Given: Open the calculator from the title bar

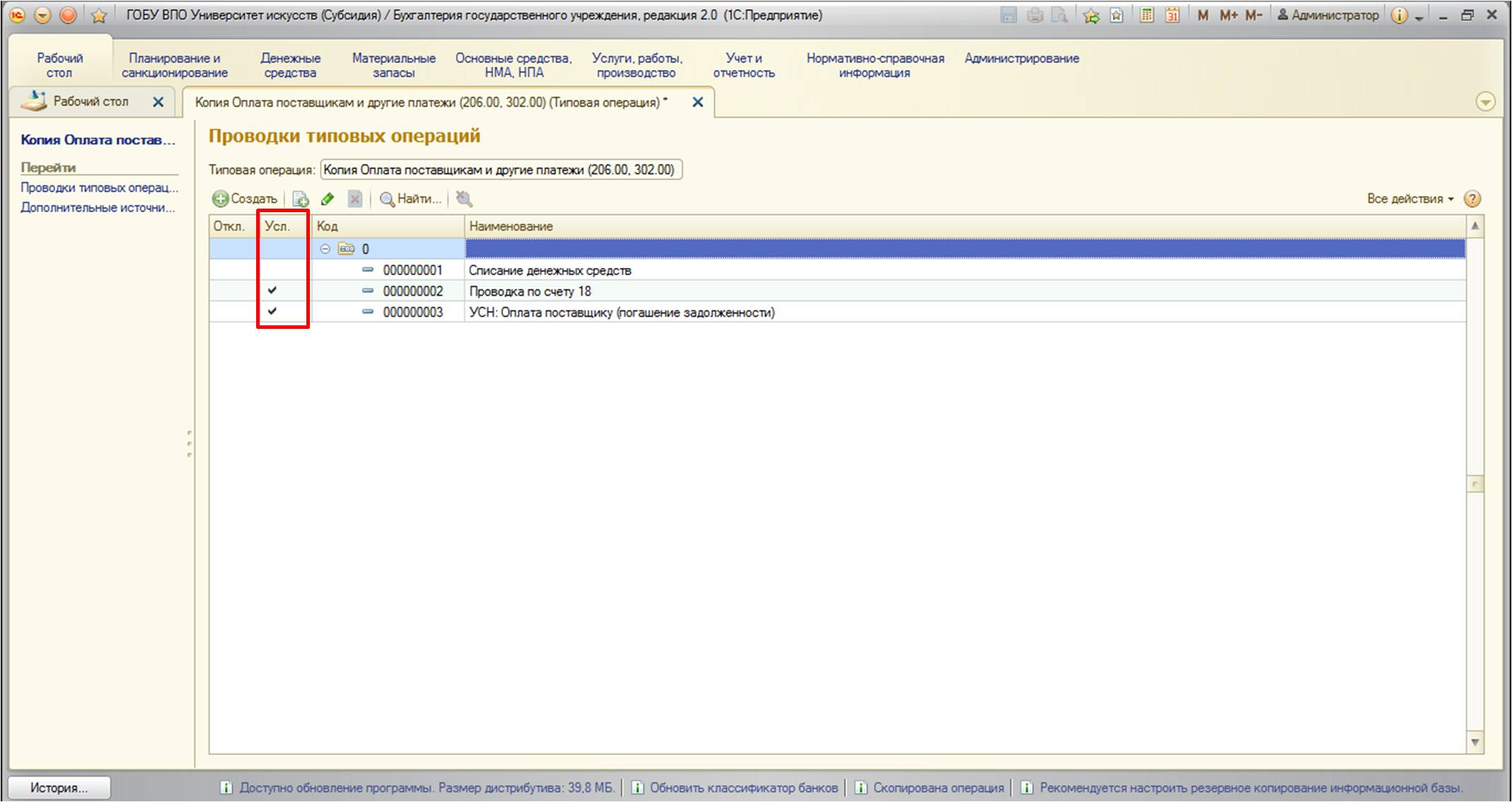Looking at the screenshot, I should click(x=1147, y=15).
